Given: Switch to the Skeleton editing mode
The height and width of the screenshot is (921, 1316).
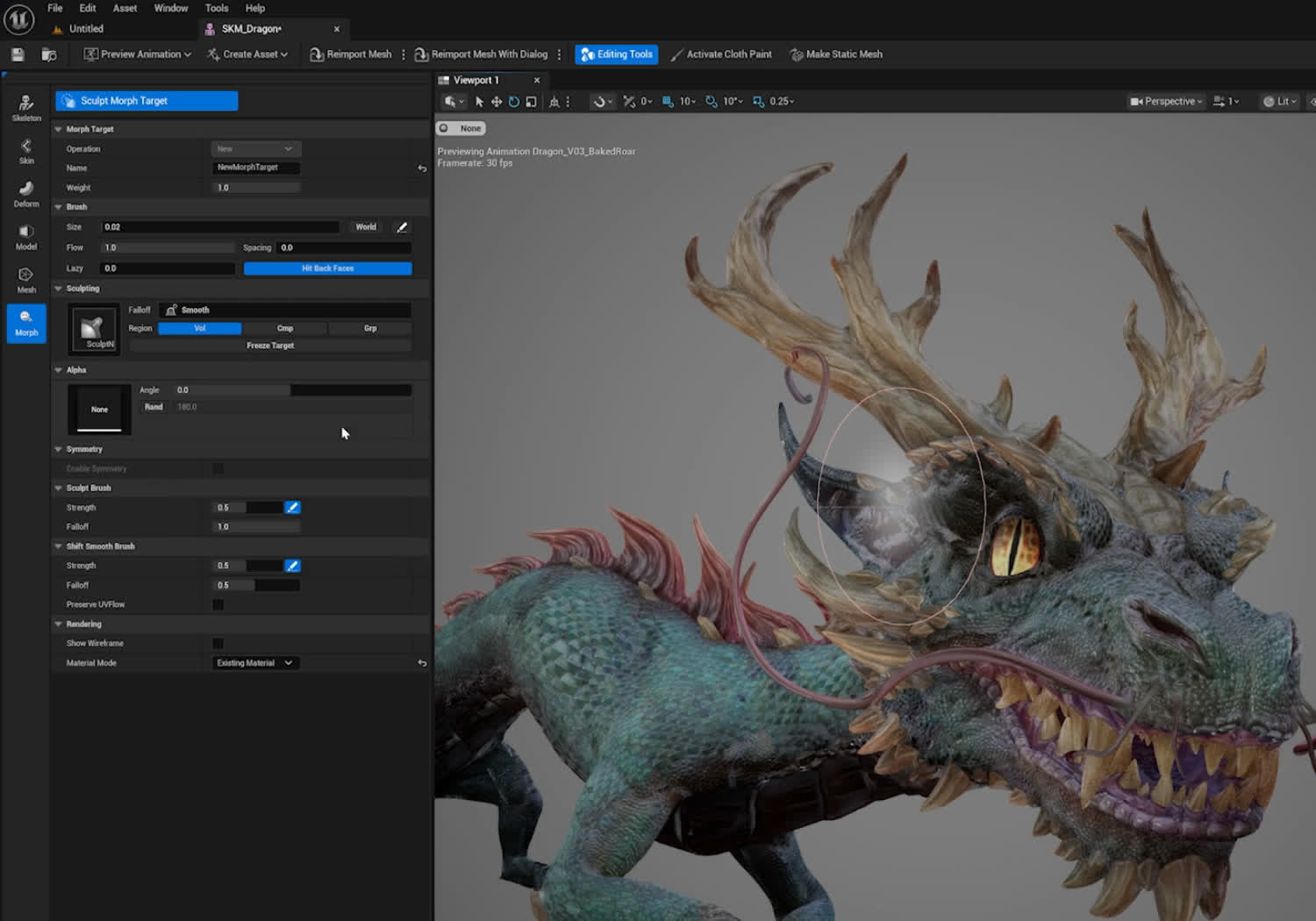Looking at the screenshot, I should tap(25, 105).
